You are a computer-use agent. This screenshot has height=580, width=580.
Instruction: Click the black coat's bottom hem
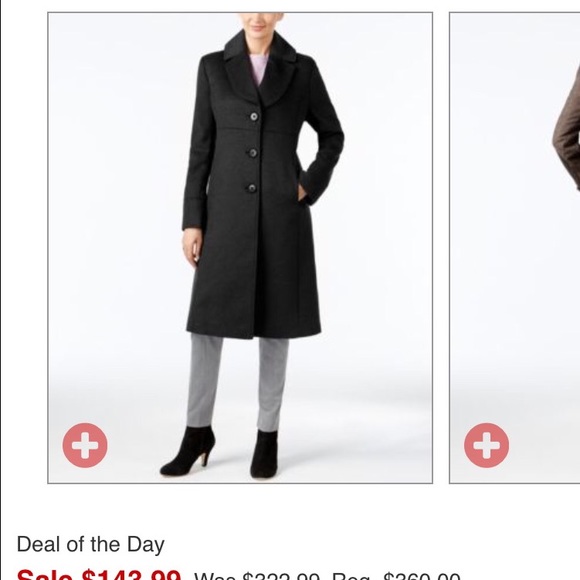[x=254, y=331]
